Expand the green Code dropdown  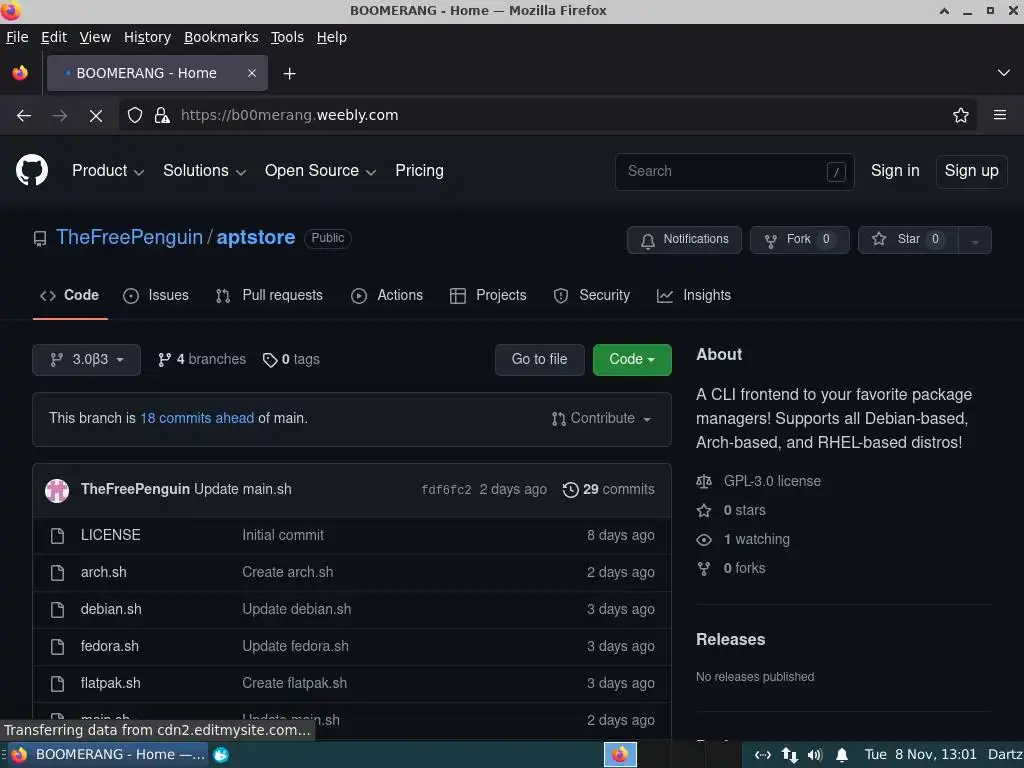632,360
